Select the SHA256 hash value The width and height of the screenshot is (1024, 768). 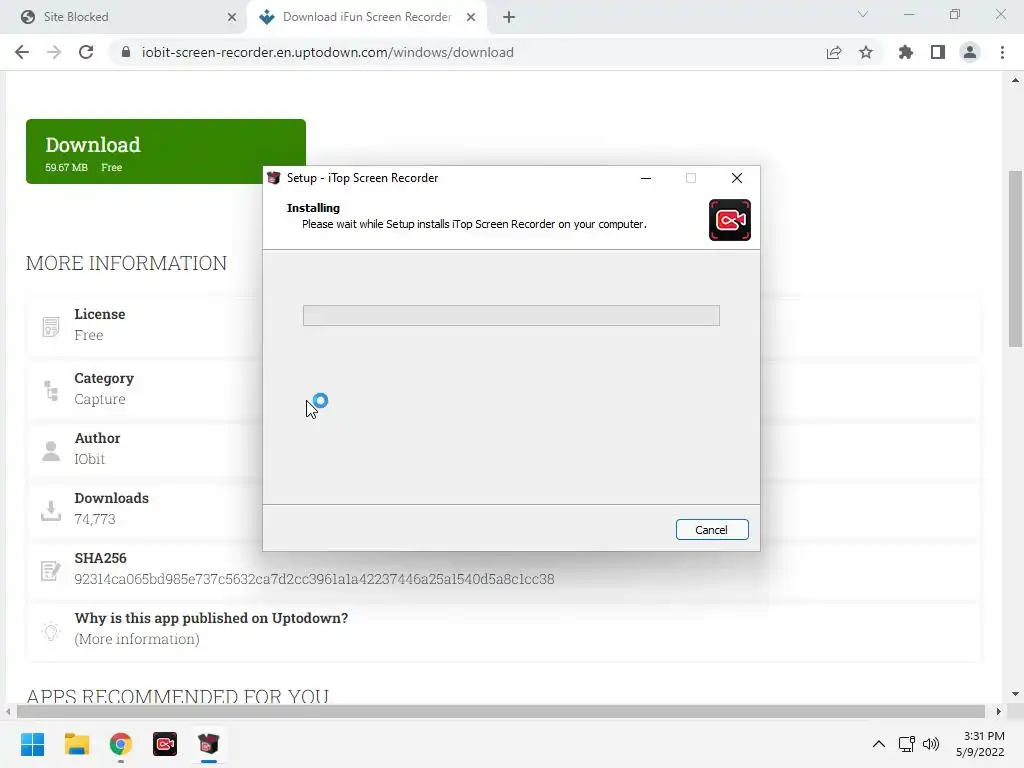(x=314, y=579)
